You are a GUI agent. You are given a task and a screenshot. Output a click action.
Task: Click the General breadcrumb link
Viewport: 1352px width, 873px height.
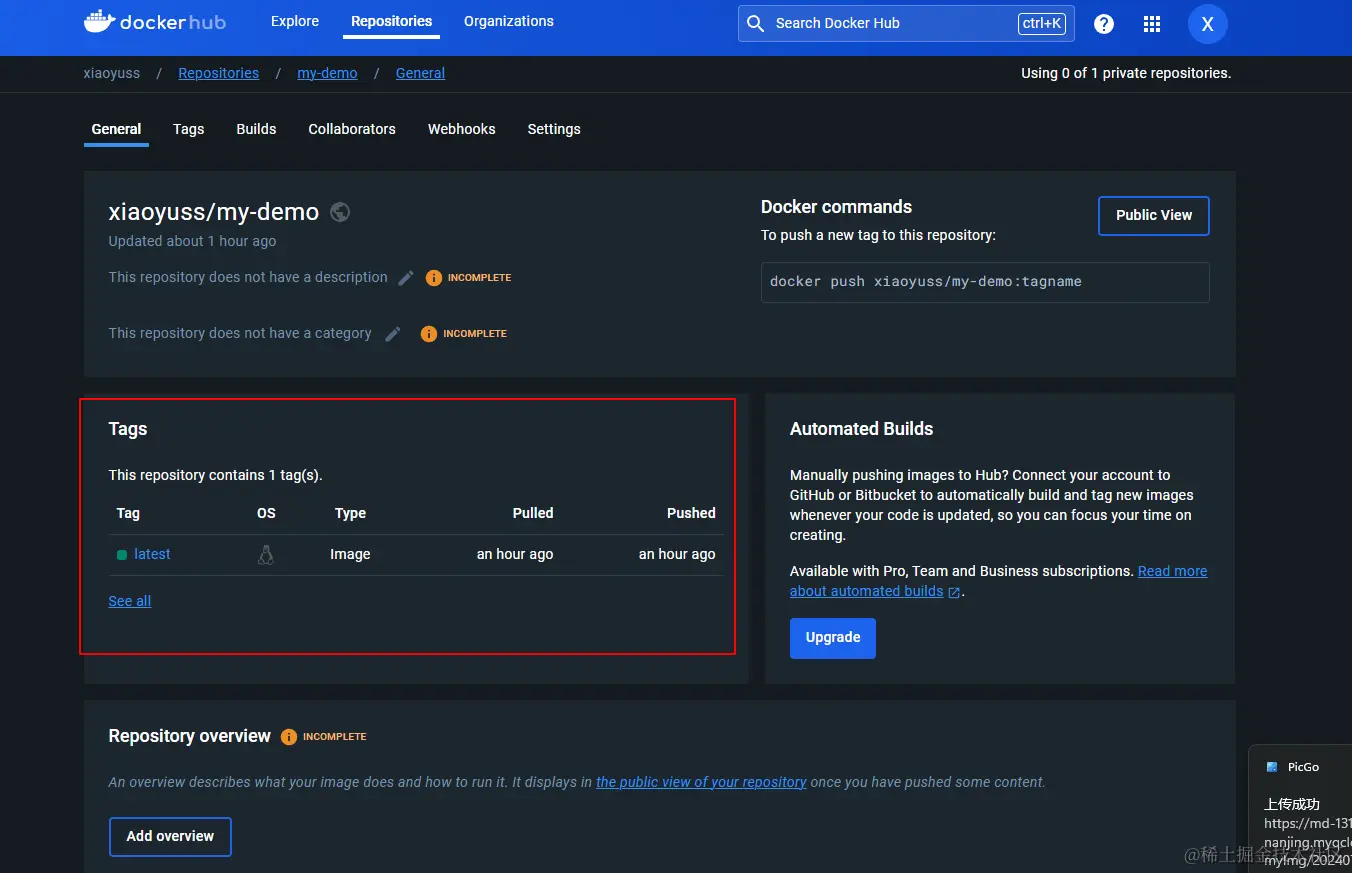420,73
